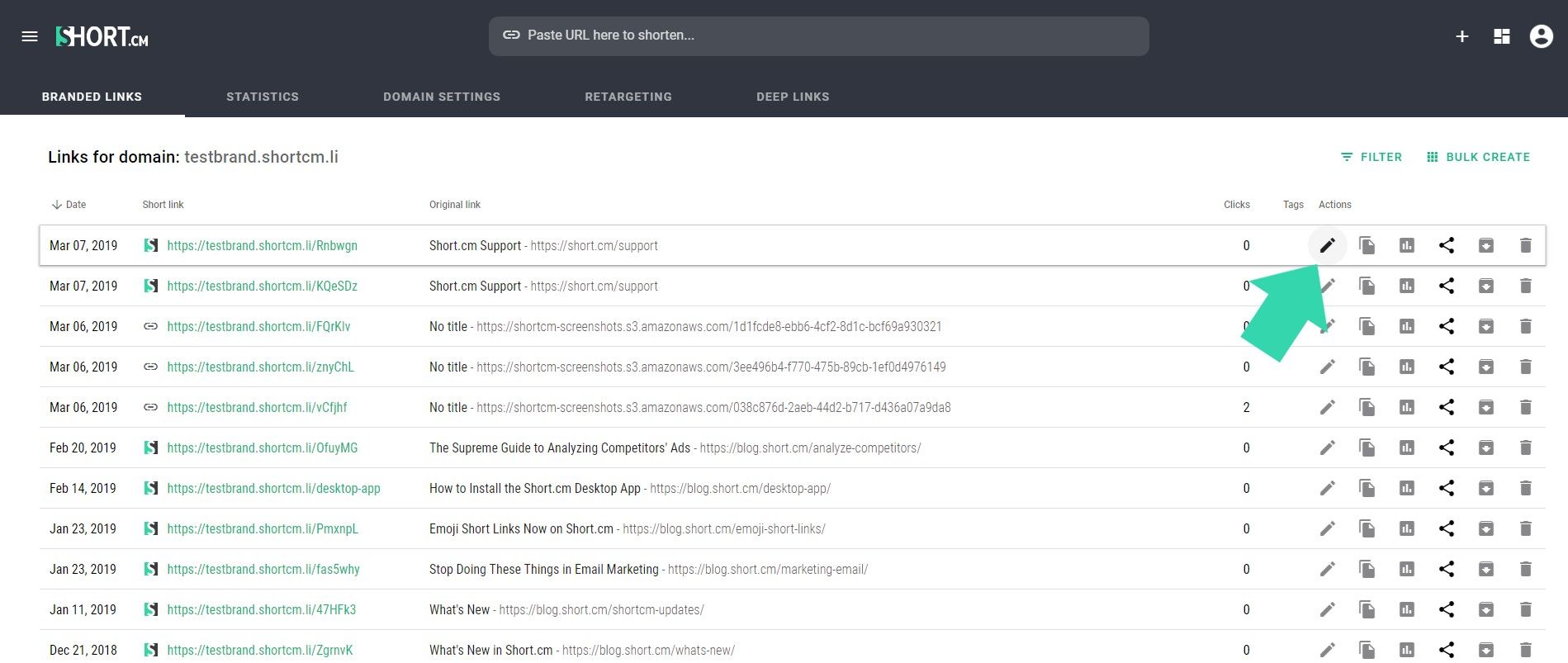Image resolution: width=1568 pixels, height=663 pixels.
Task: Share the fas5why short link
Action: click(1447, 569)
